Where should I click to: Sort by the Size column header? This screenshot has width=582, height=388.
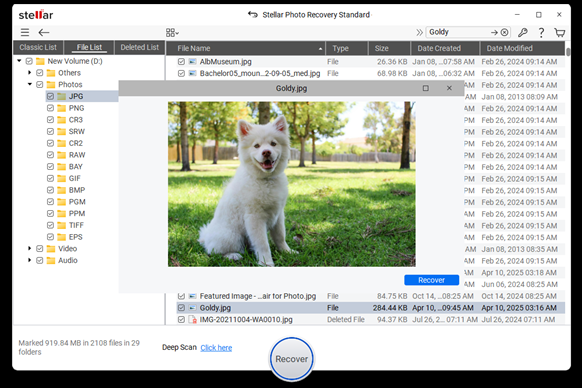click(x=389, y=48)
